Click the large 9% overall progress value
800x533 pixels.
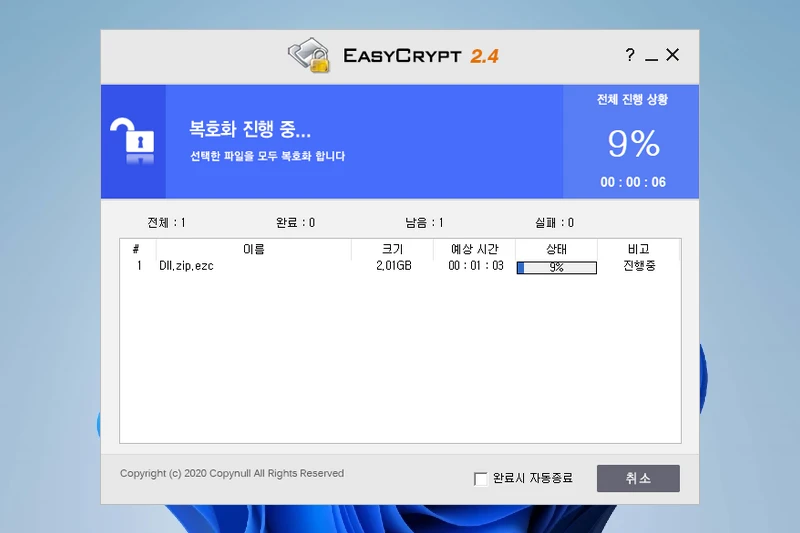pyautogui.click(x=634, y=144)
